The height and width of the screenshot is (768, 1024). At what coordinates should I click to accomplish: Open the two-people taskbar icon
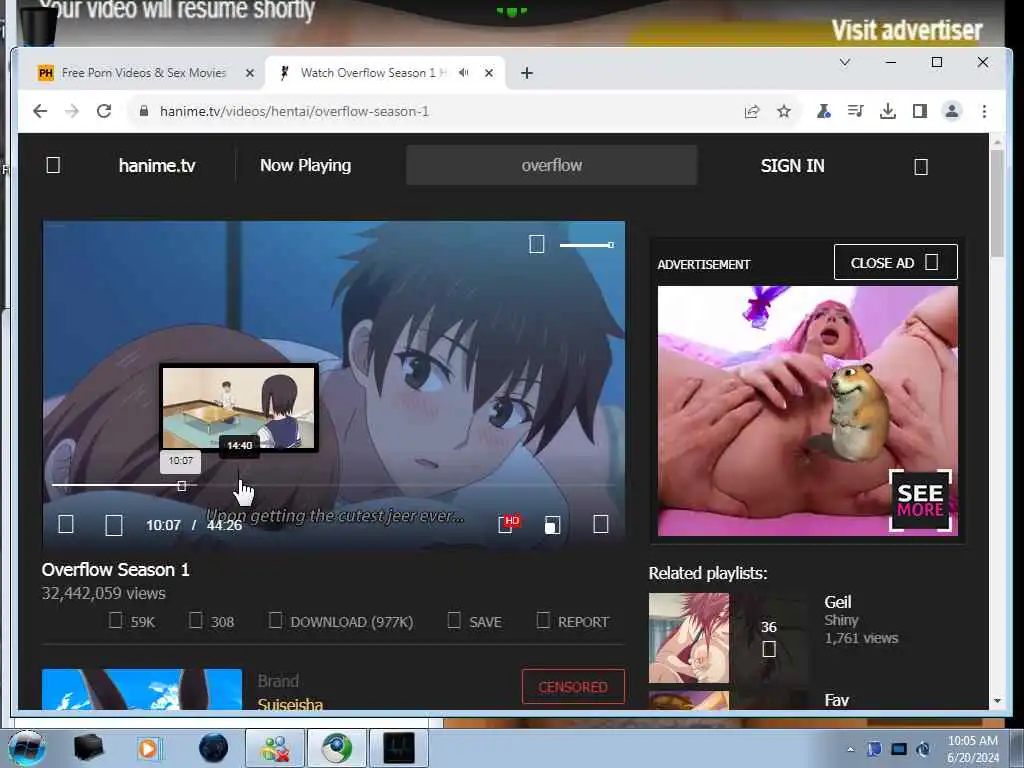275,748
